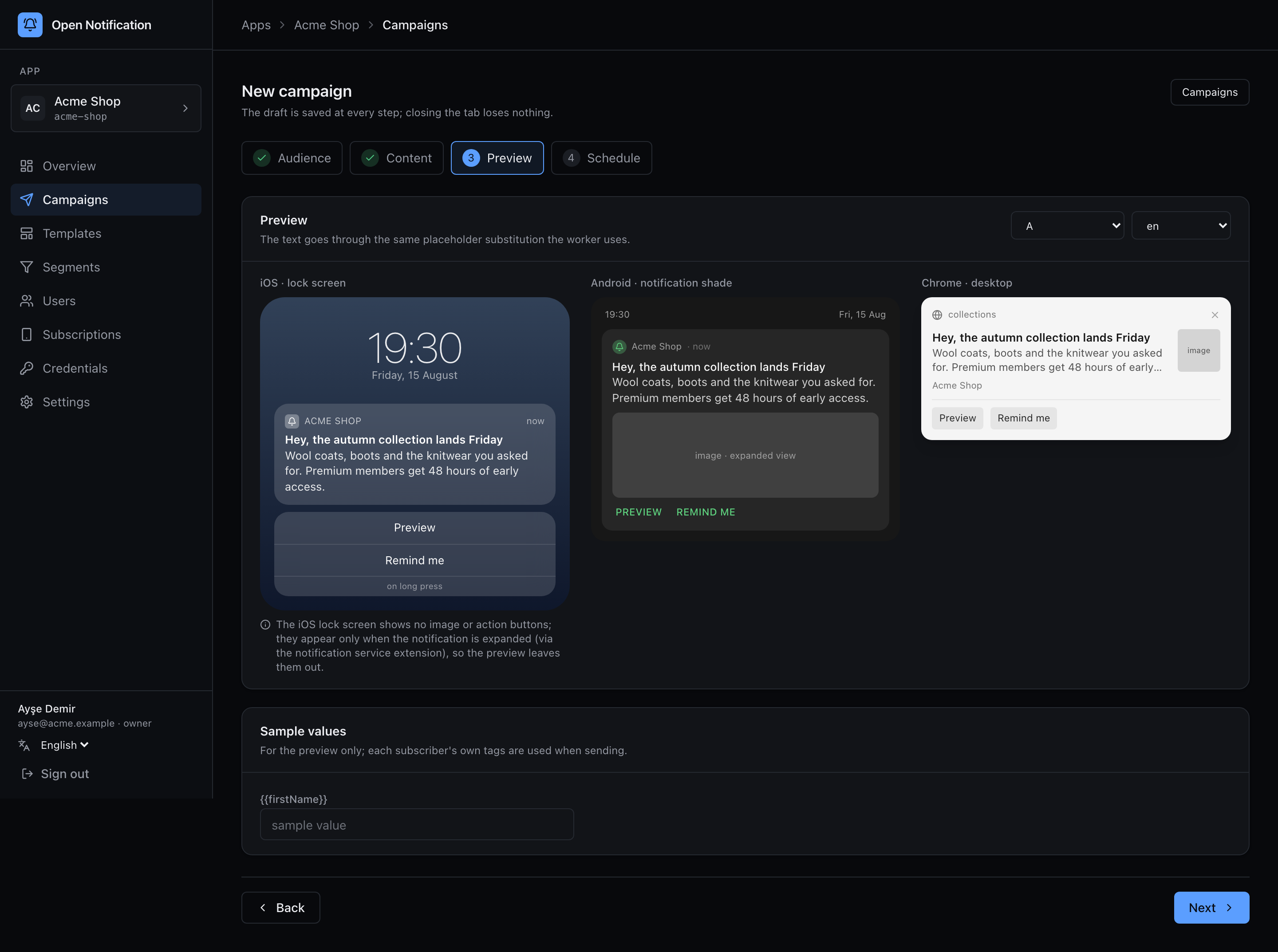This screenshot has height=952, width=1278.
Task: Click Remind me action in iOS mockup
Action: coord(414,560)
